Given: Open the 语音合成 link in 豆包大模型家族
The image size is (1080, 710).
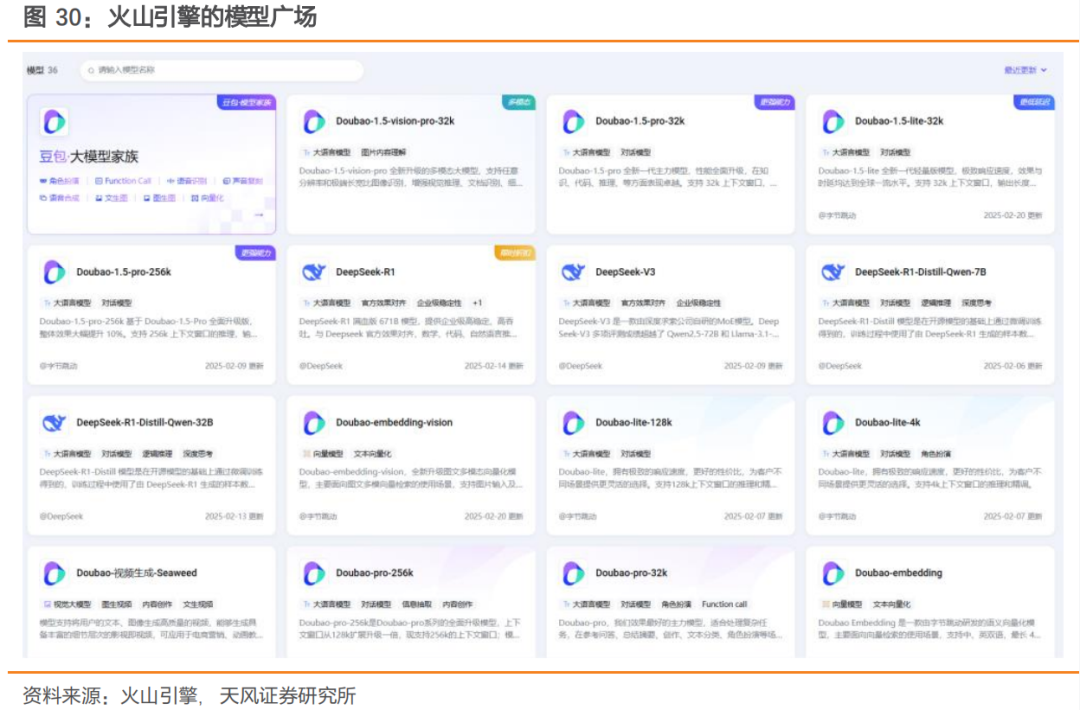Looking at the screenshot, I should [59, 198].
